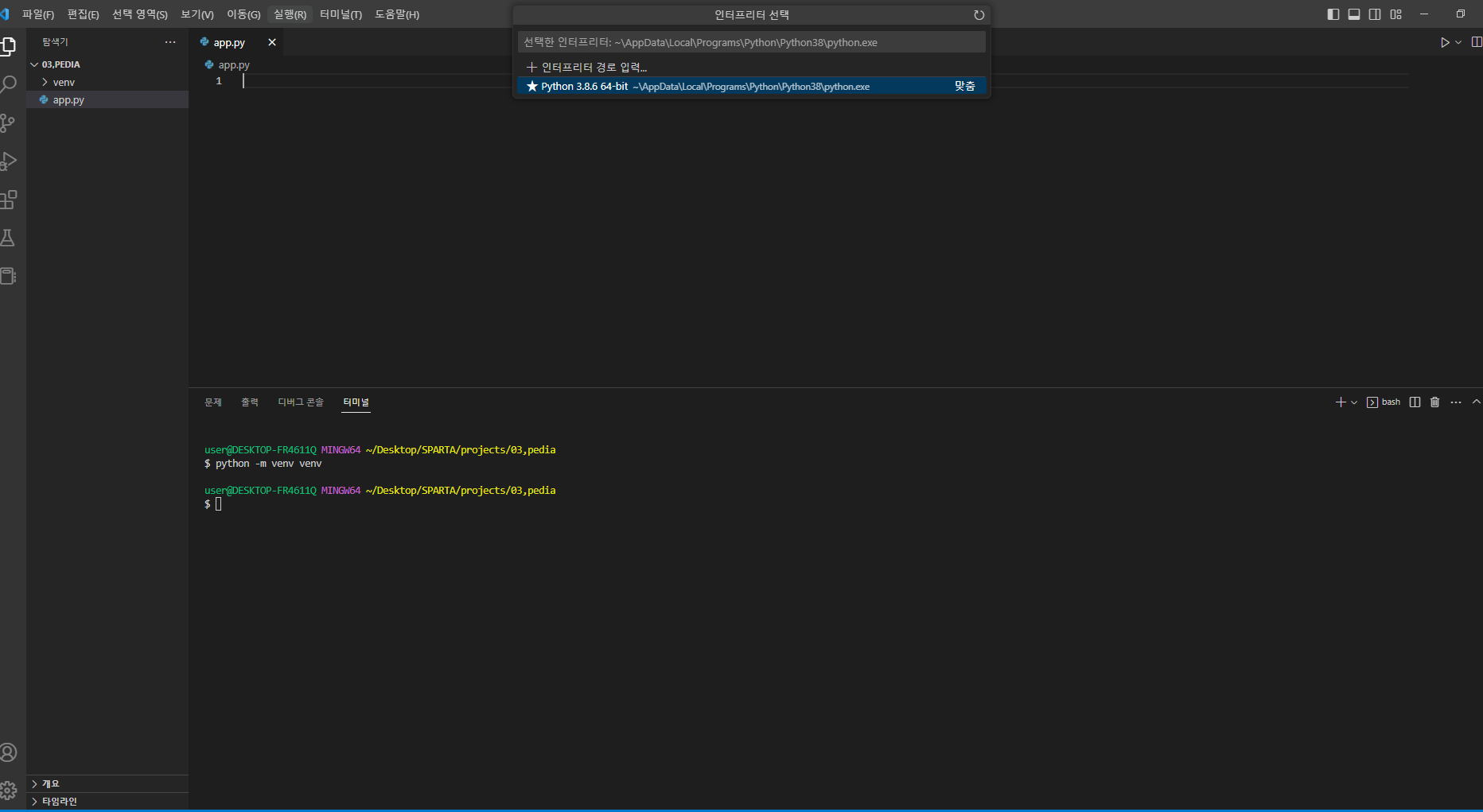
Task: Open the Manage gear icon
Action: pos(8,791)
